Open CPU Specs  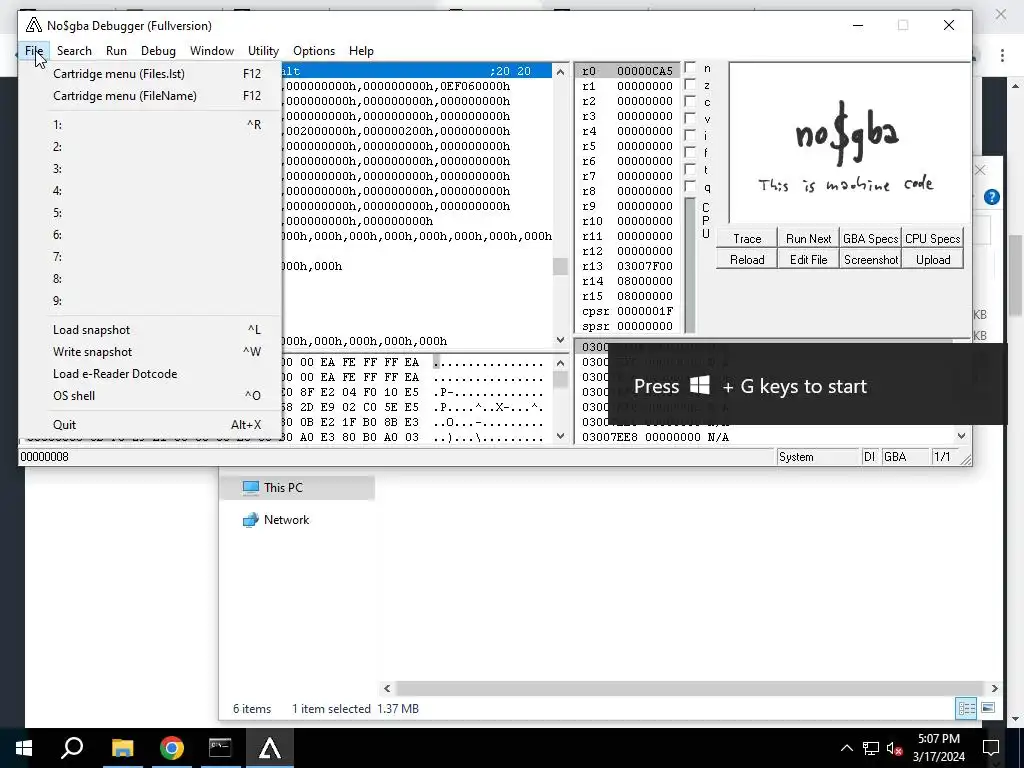click(x=933, y=238)
